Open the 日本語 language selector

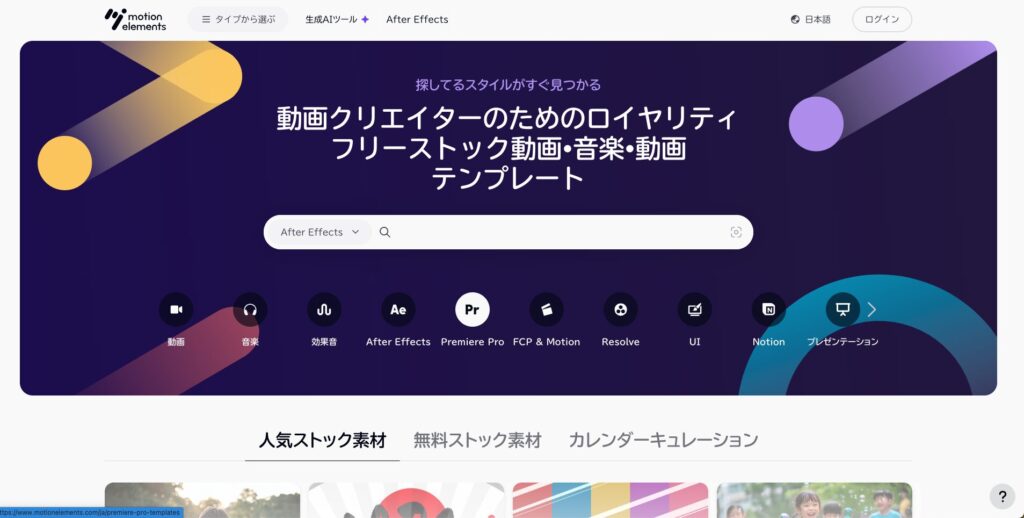(810, 20)
